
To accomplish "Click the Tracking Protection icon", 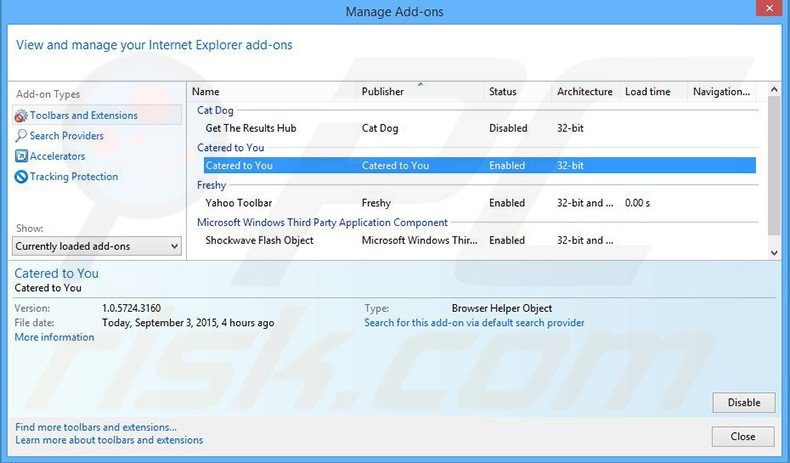I will pyautogui.click(x=21, y=177).
